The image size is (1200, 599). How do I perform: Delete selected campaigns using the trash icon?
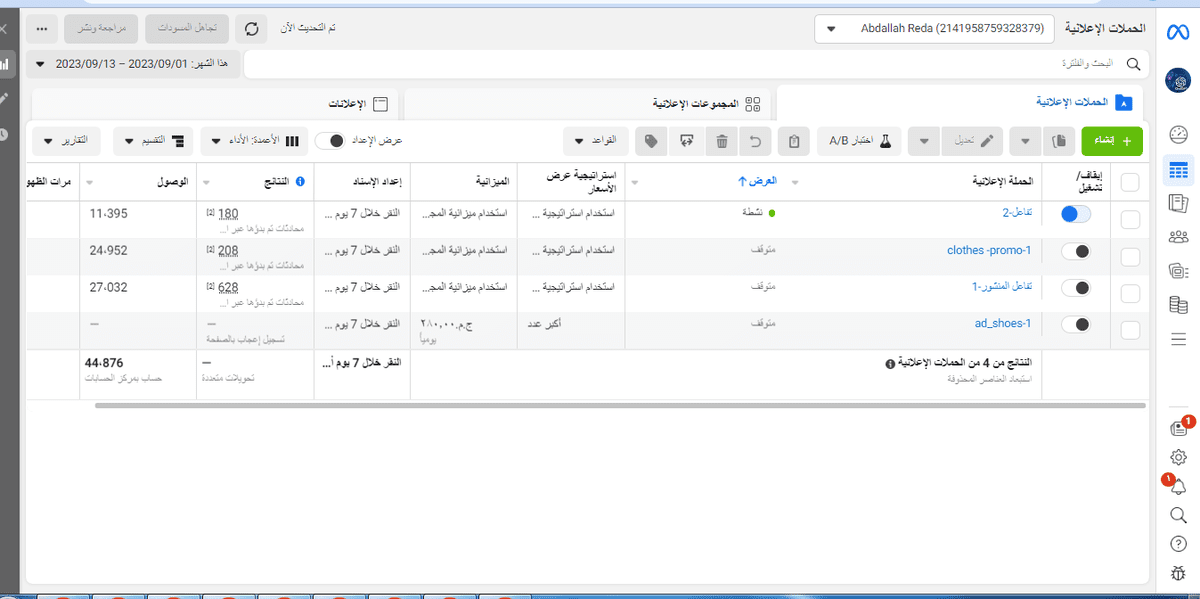720,140
